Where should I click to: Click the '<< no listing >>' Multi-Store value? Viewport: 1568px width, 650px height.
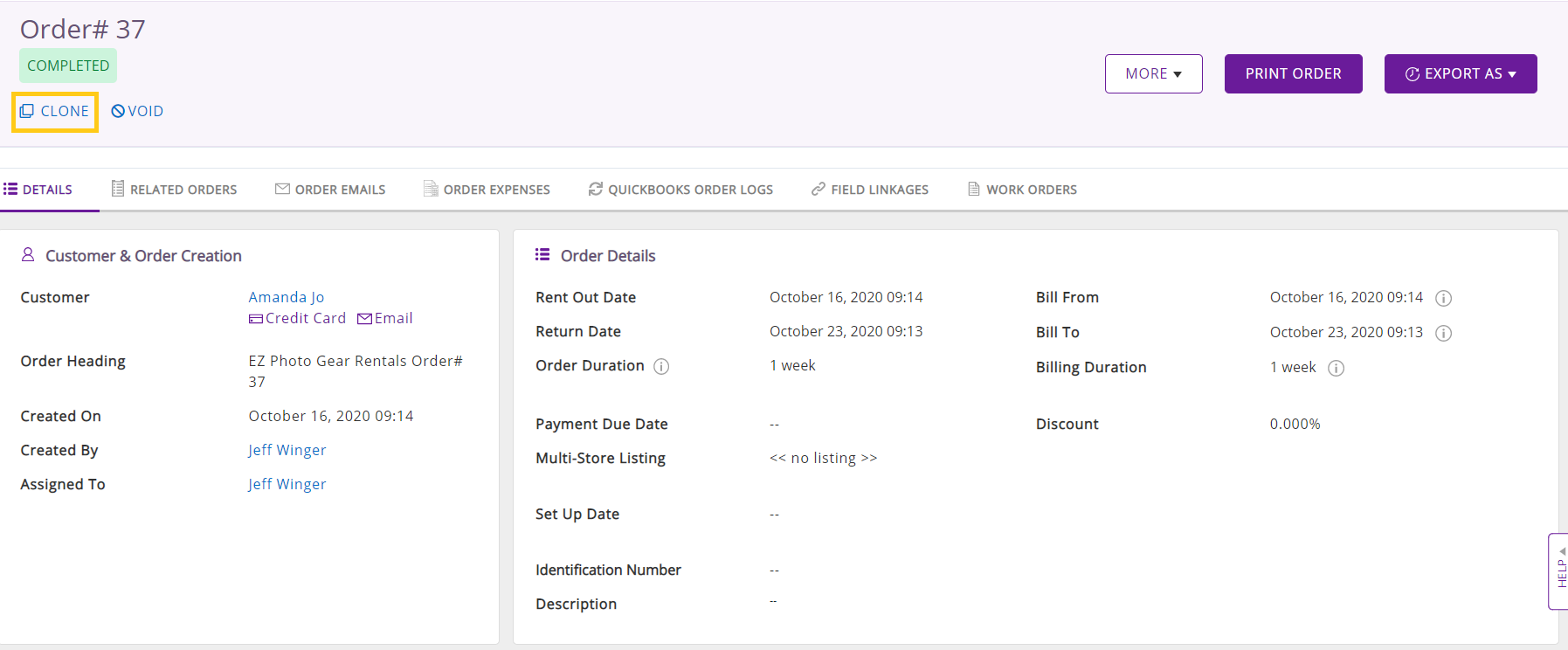coord(823,458)
